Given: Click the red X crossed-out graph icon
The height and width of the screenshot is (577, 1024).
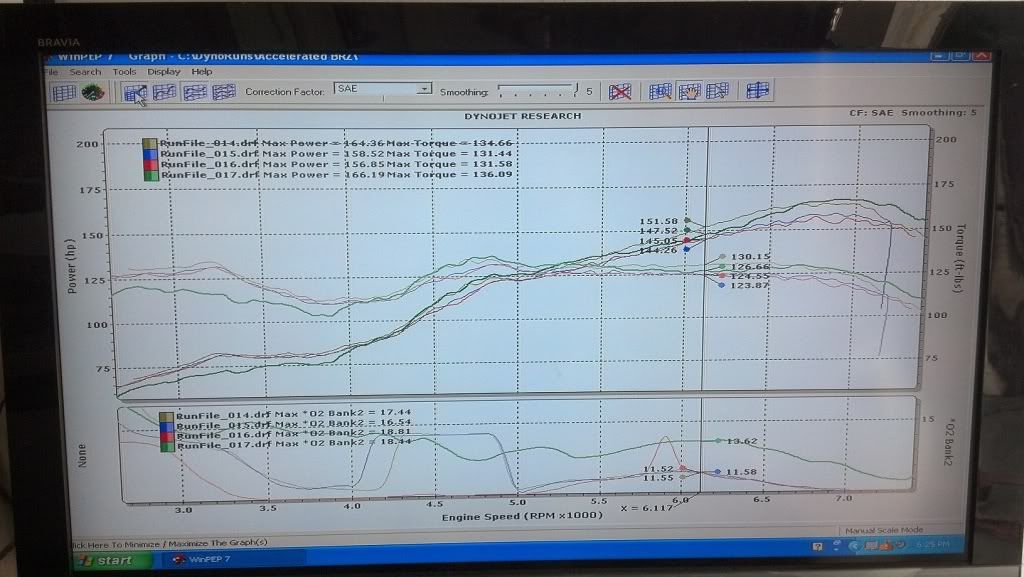Looking at the screenshot, I should (621, 91).
